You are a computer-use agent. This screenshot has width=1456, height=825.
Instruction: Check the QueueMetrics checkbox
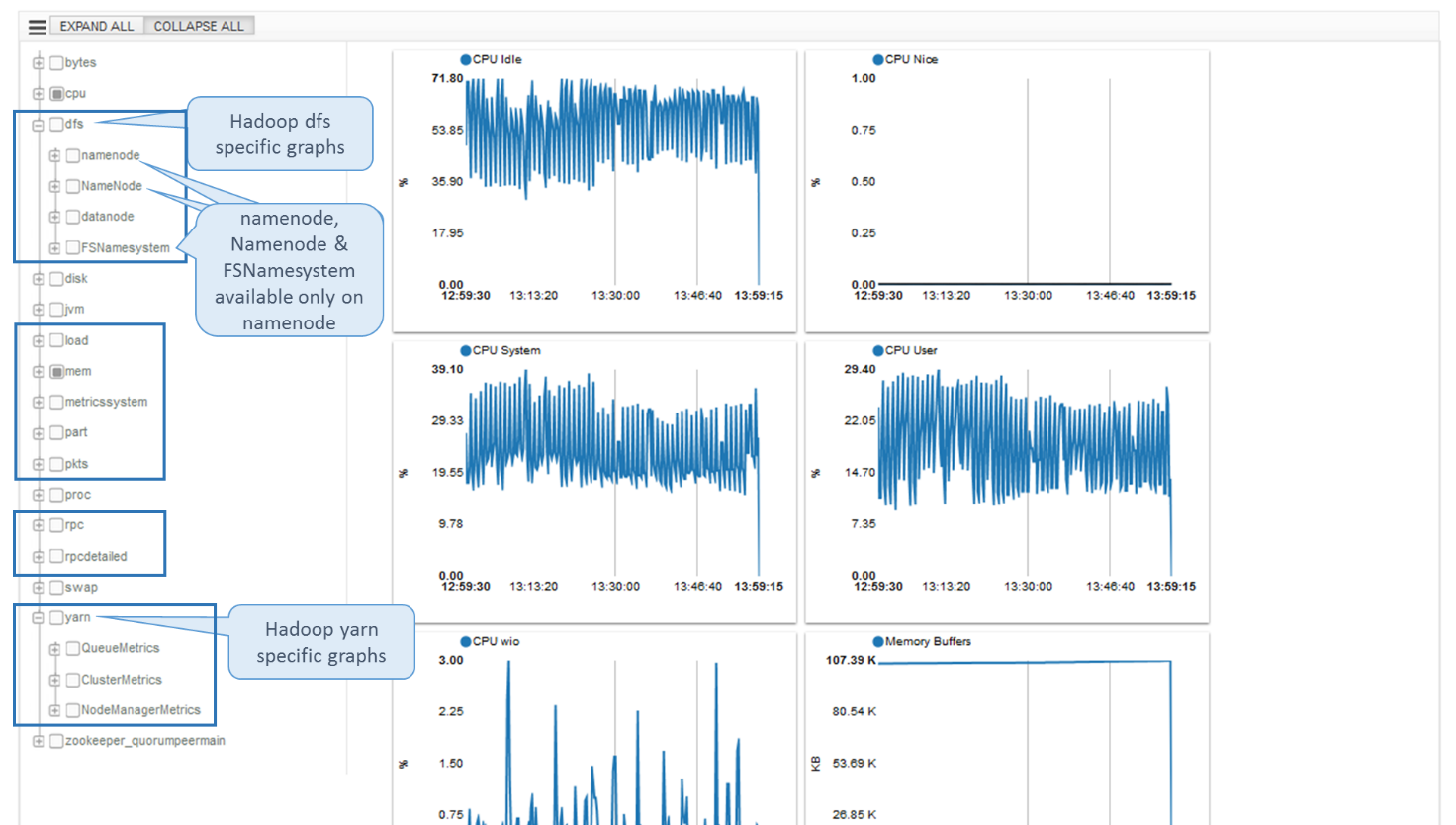pyautogui.click(x=72, y=649)
